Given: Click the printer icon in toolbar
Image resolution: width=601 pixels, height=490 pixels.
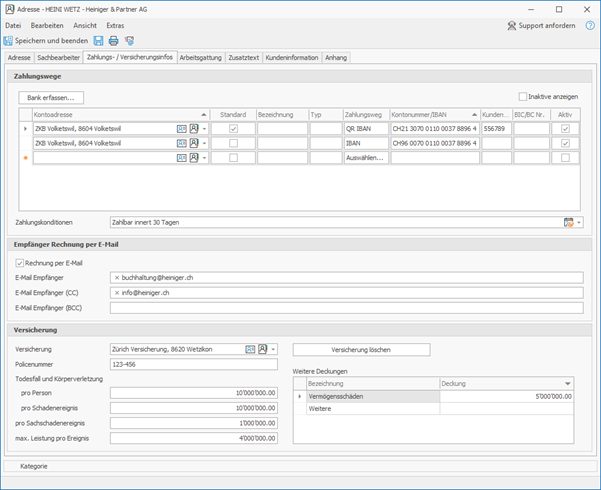Looking at the screenshot, I should [113, 41].
